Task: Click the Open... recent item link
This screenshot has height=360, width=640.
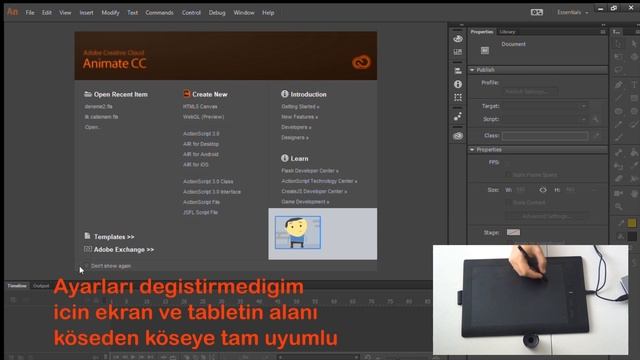Action: pos(92,127)
